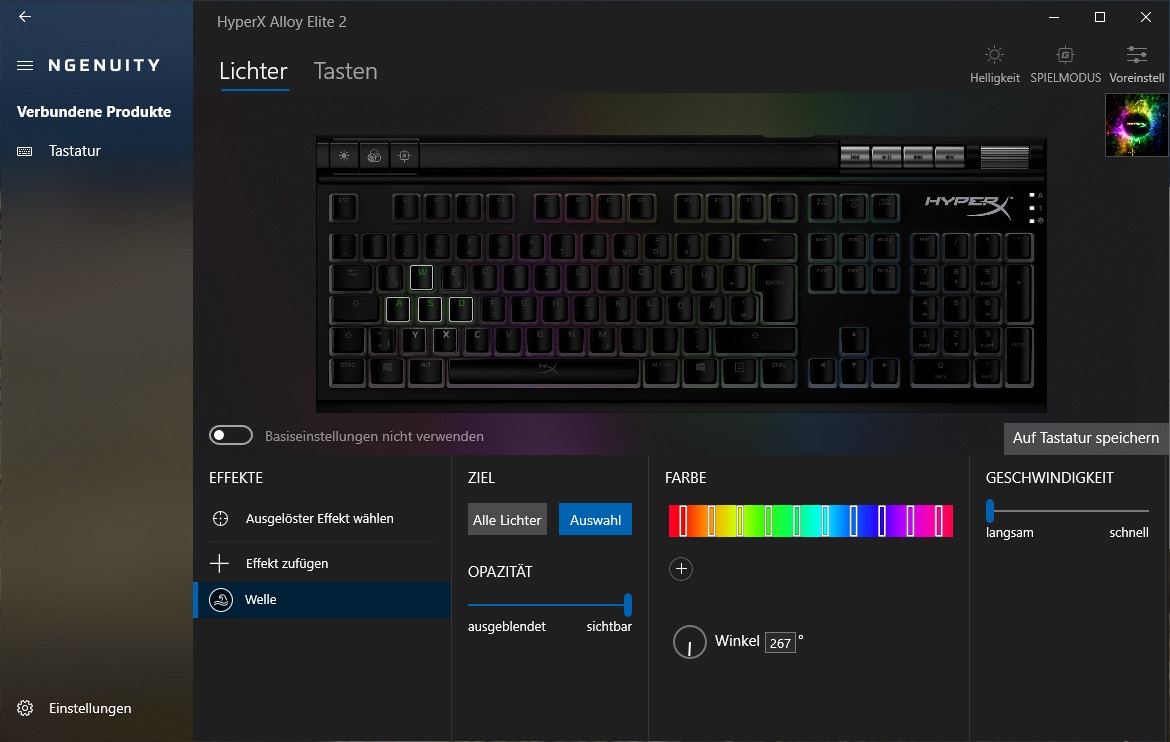
Task: Open the Voreinstell presets icon
Action: (1136, 54)
